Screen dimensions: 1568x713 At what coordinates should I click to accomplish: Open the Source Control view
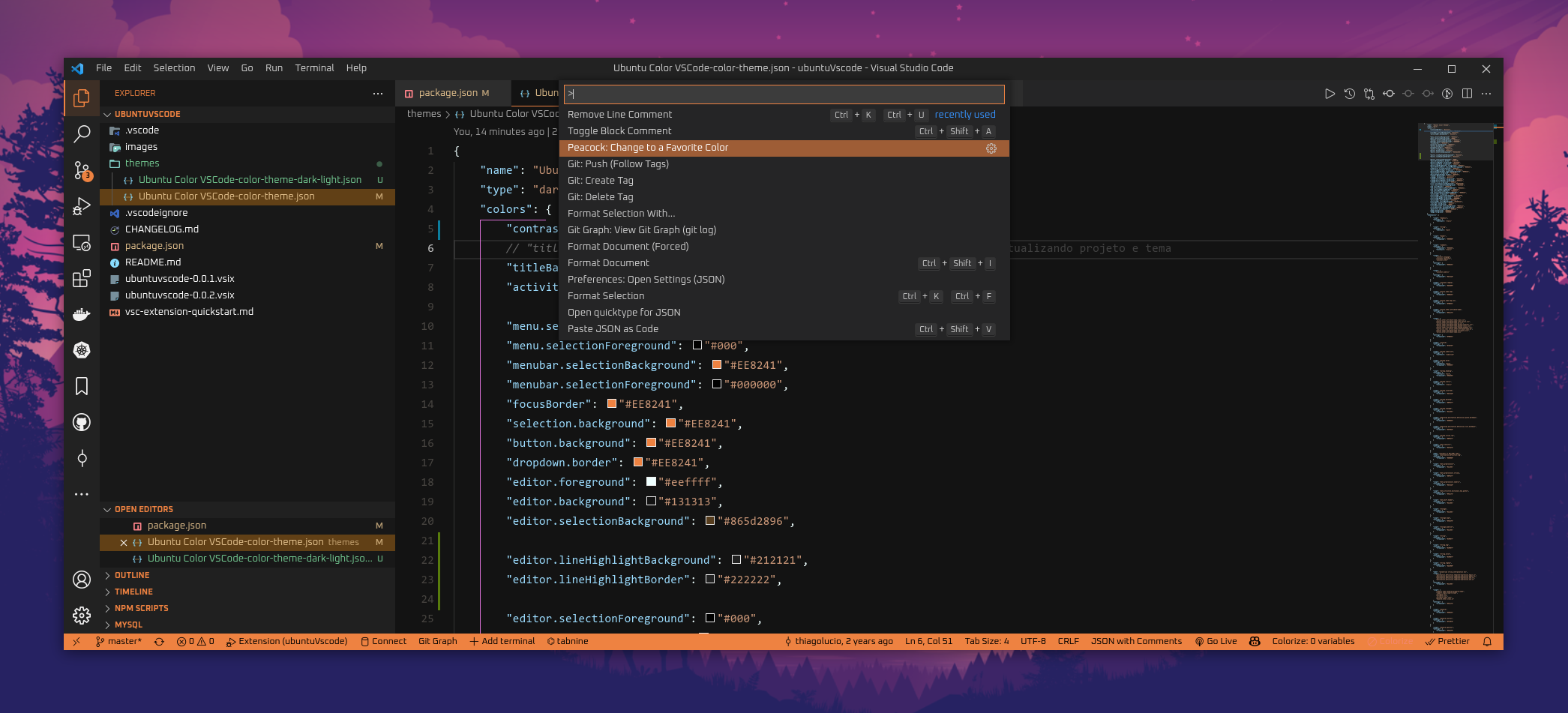click(82, 171)
